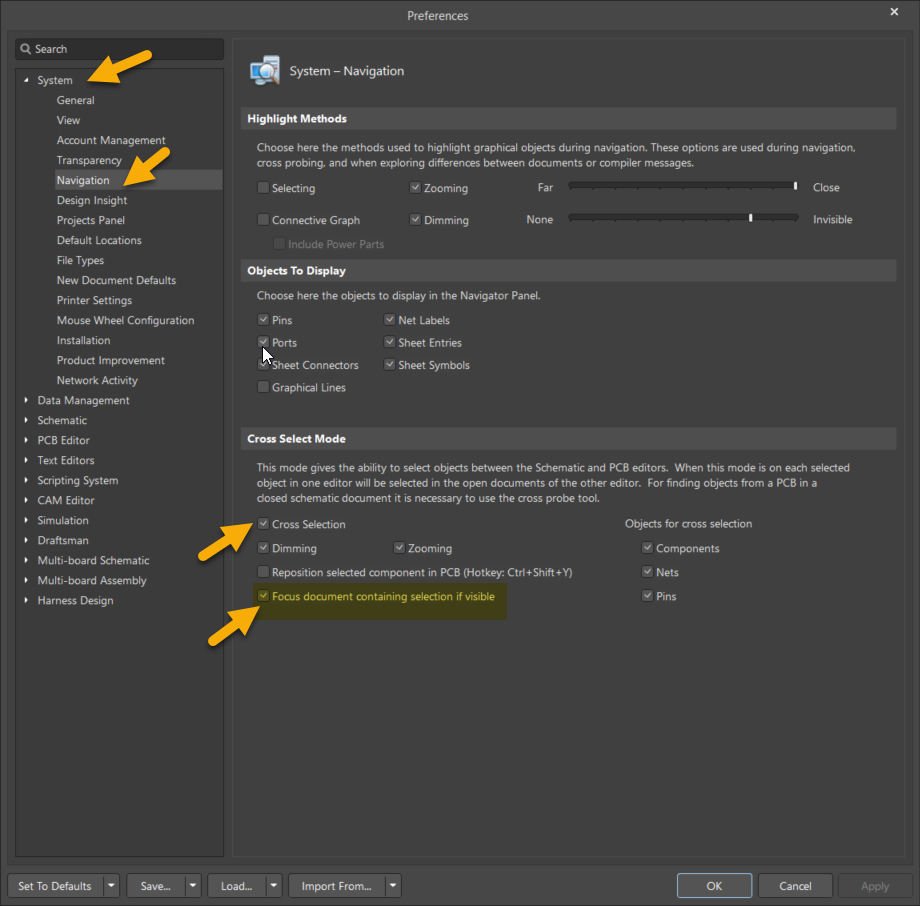Uncheck Dimming under Cross Select Mode

coord(263,548)
